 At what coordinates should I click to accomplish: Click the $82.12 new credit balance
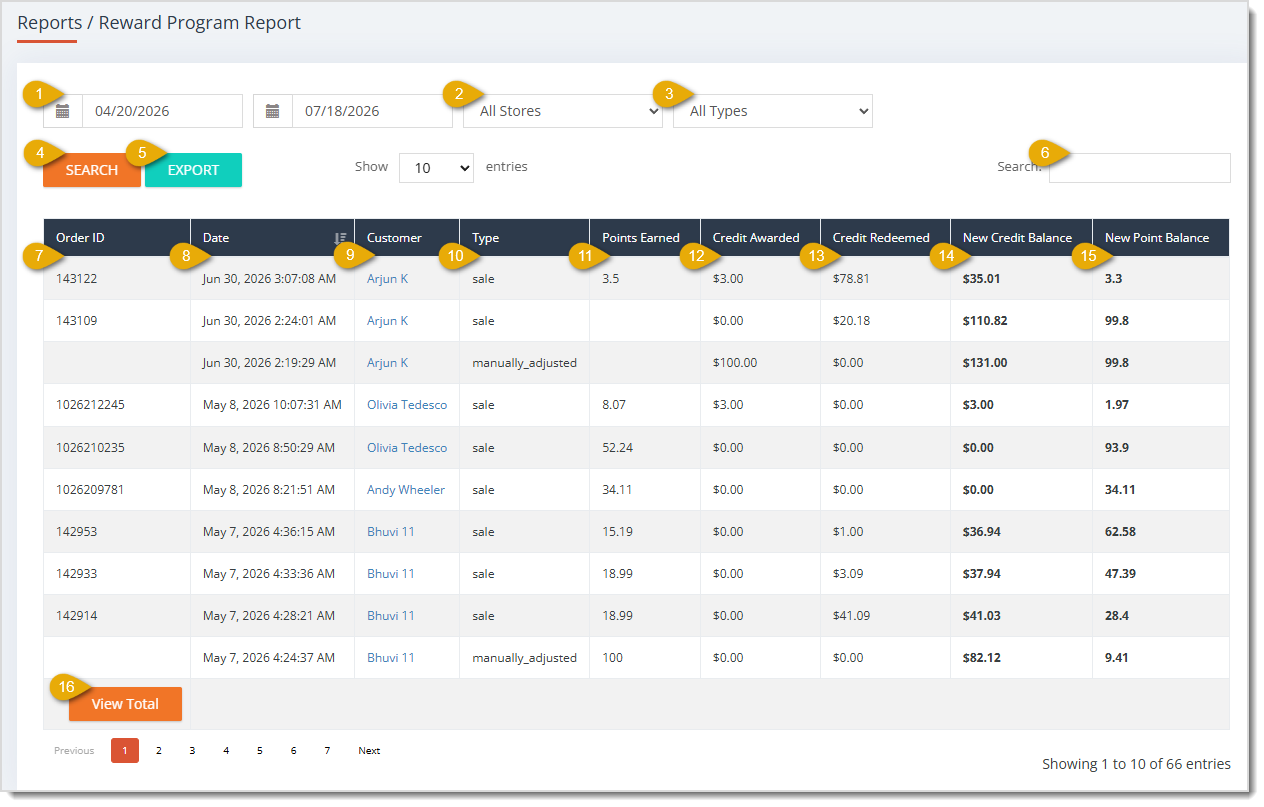982,658
